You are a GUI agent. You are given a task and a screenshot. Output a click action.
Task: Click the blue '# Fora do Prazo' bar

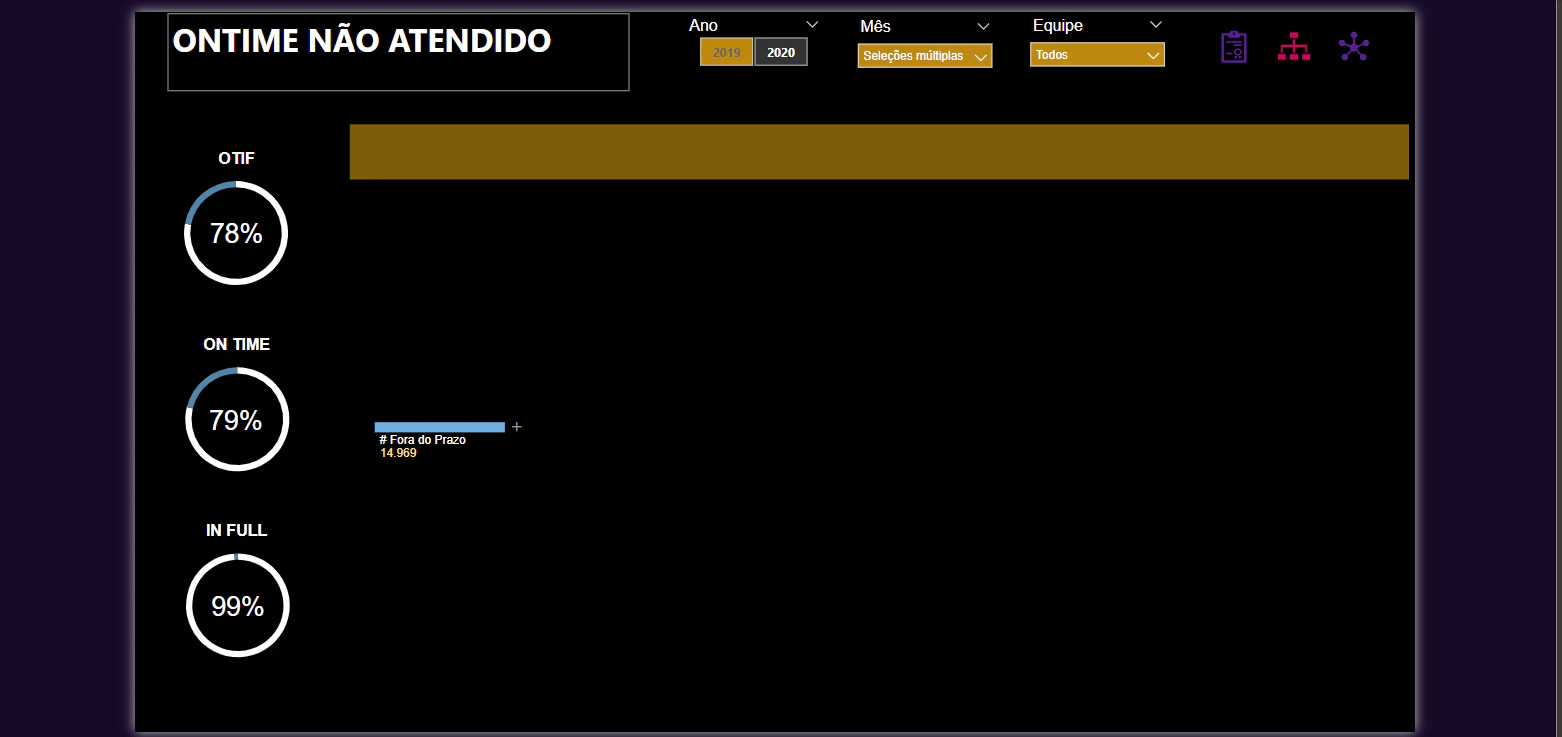click(x=440, y=427)
